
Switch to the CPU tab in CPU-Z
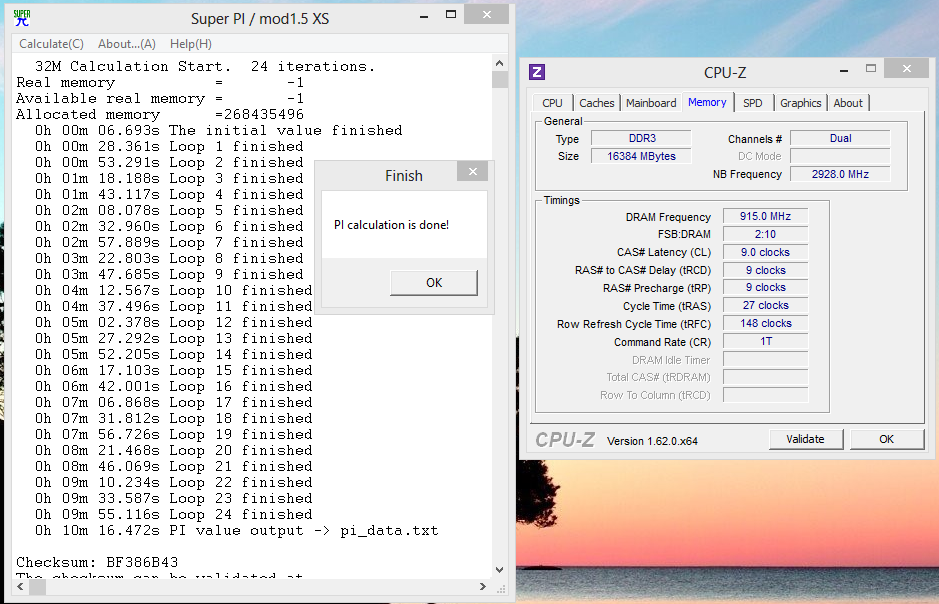552,103
